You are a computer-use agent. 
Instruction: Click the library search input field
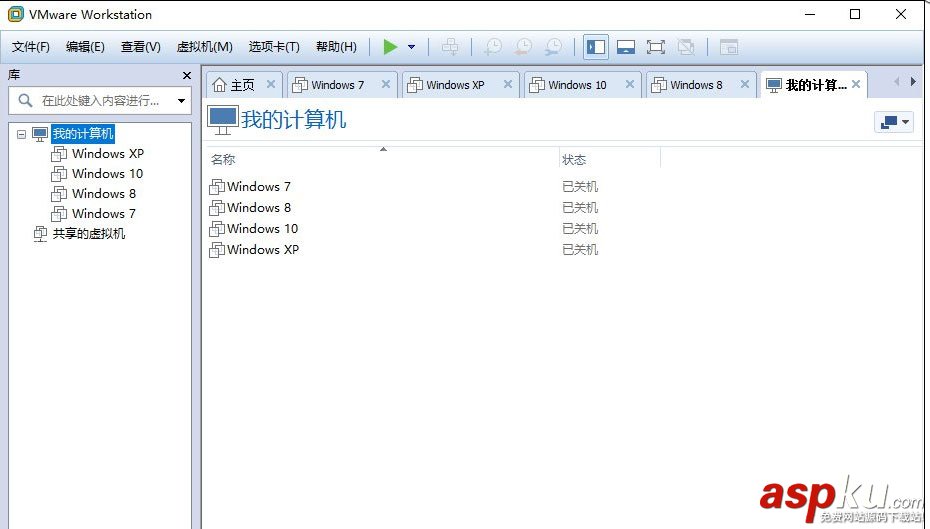point(101,101)
